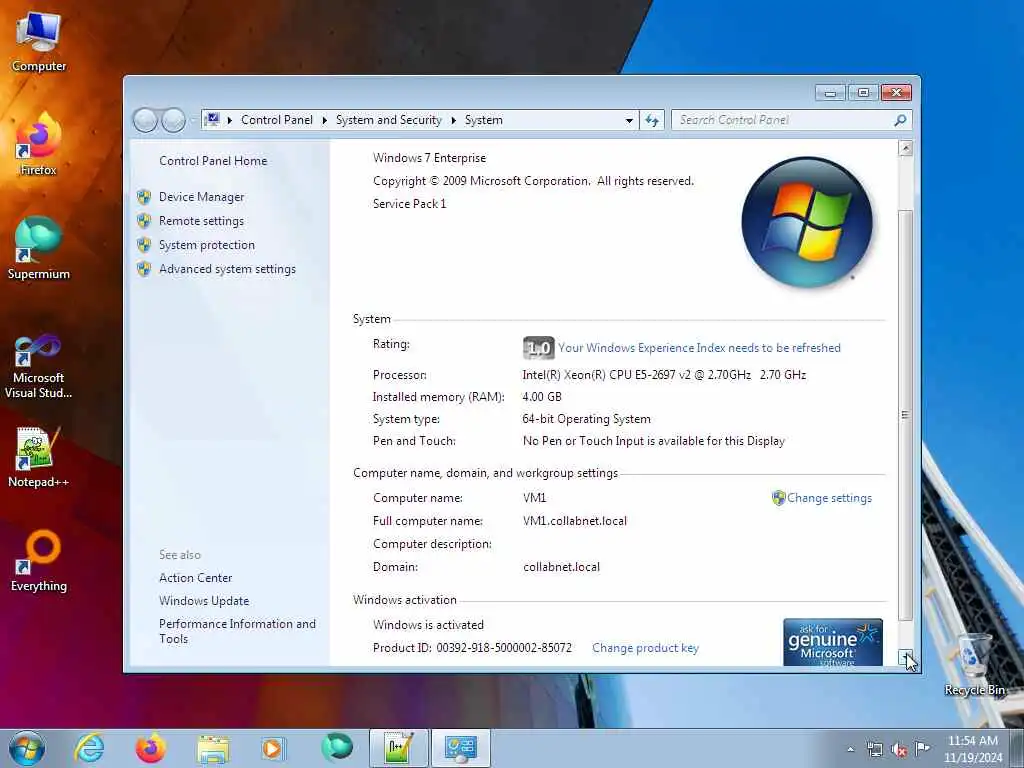Launch Firefox from the desktop shortcut
This screenshot has height=768, width=1024.
39,144
